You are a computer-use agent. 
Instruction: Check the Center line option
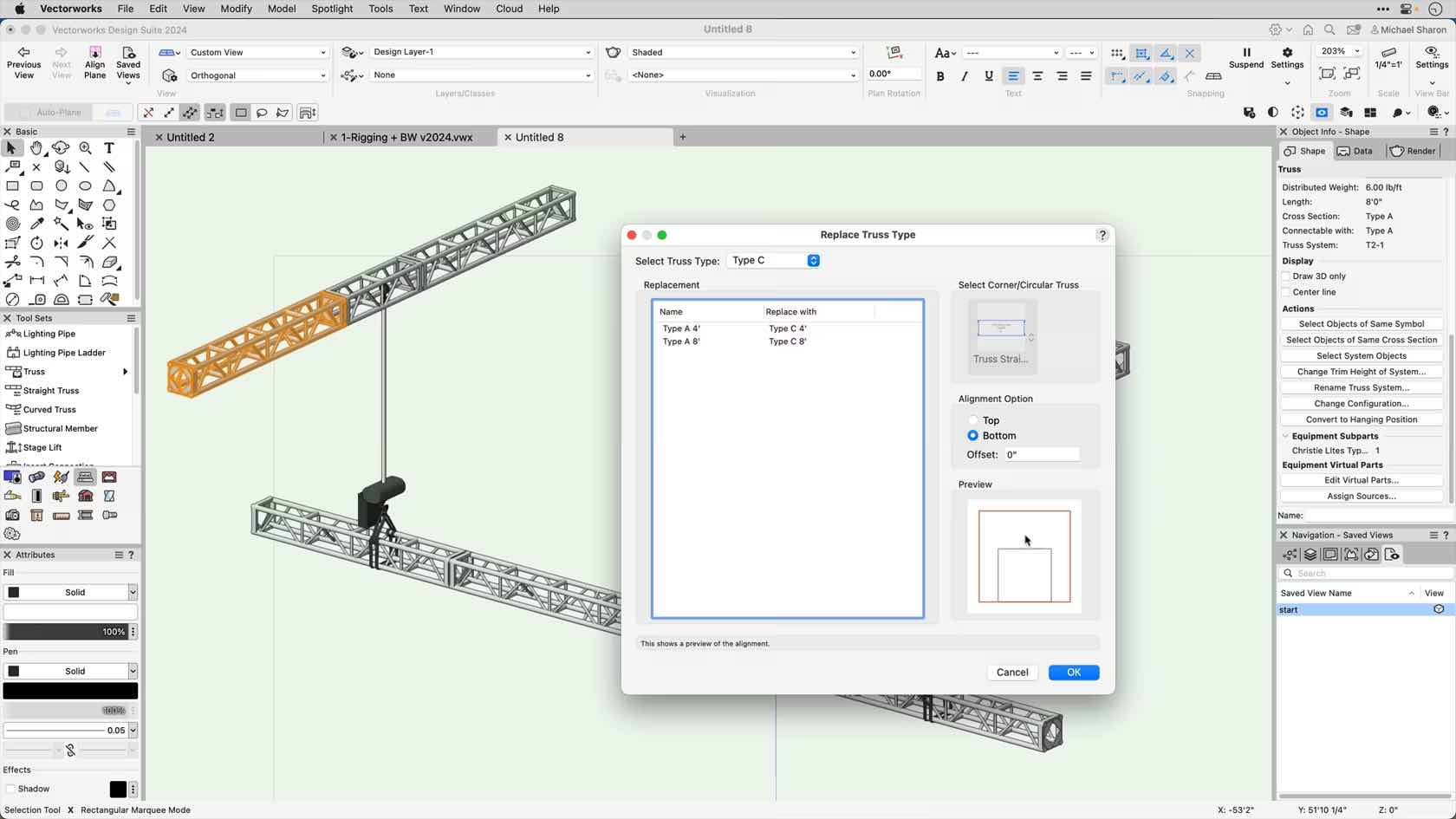coord(1285,292)
